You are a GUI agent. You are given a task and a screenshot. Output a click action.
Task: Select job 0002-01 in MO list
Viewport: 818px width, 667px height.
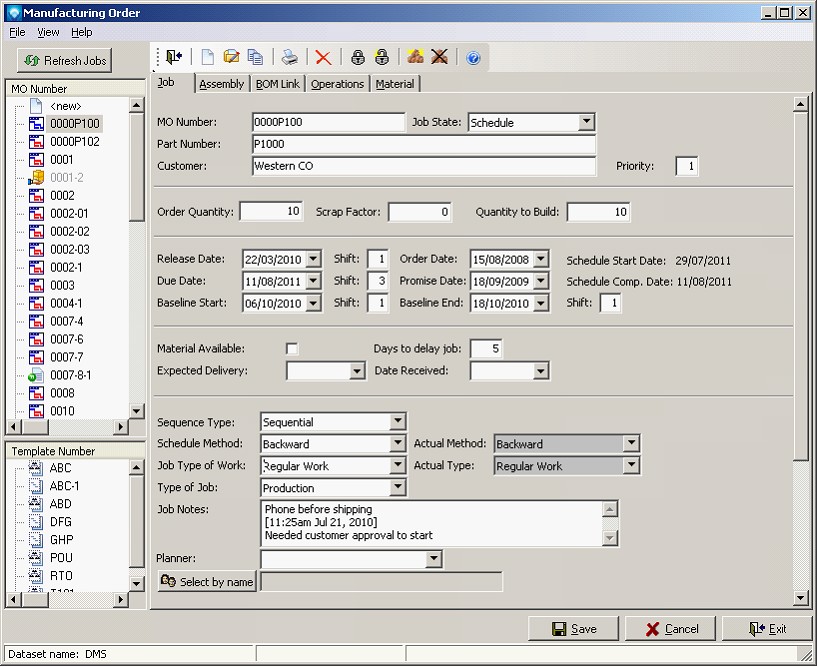coord(69,213)
